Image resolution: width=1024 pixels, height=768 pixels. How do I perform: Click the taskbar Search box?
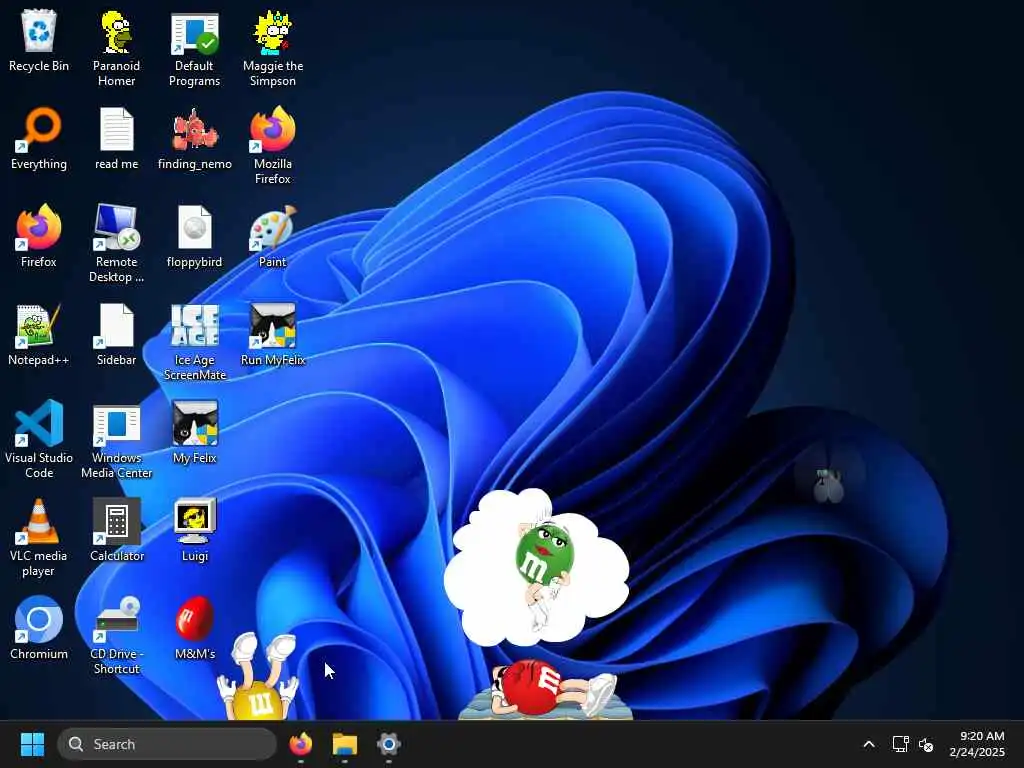[167, 744]
